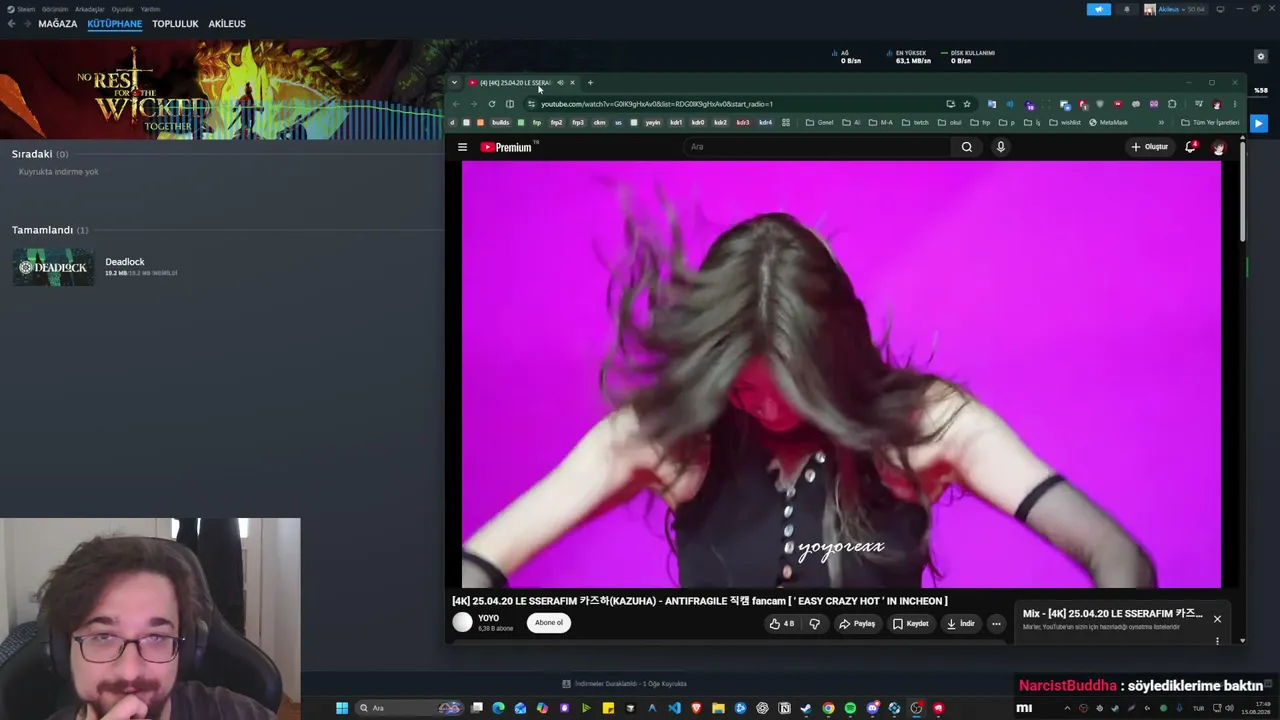Click the No Rest for the Wicked banner
1280x720 pixels.
point(220,90)
